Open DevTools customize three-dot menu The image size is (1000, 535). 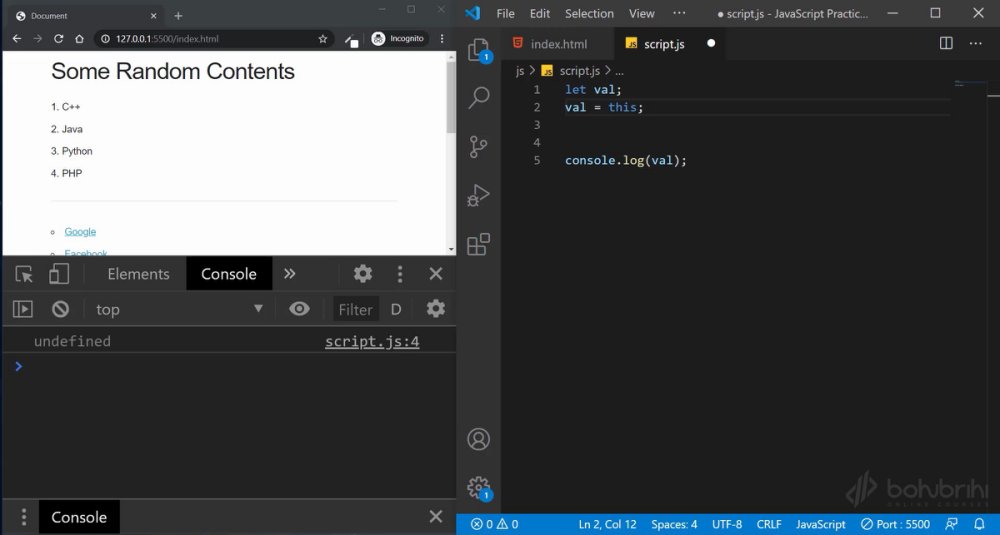click(400, 274)
